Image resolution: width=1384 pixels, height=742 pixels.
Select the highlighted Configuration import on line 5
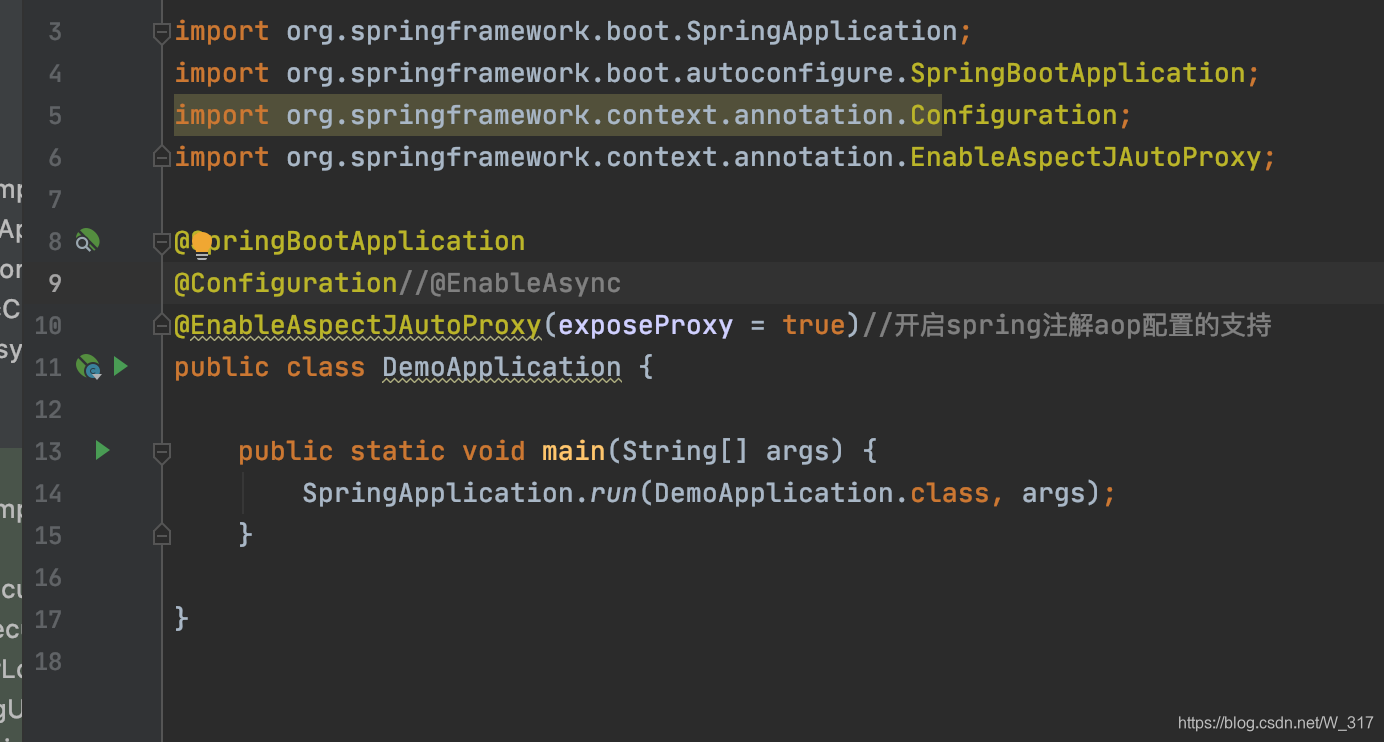click(556, 114)
